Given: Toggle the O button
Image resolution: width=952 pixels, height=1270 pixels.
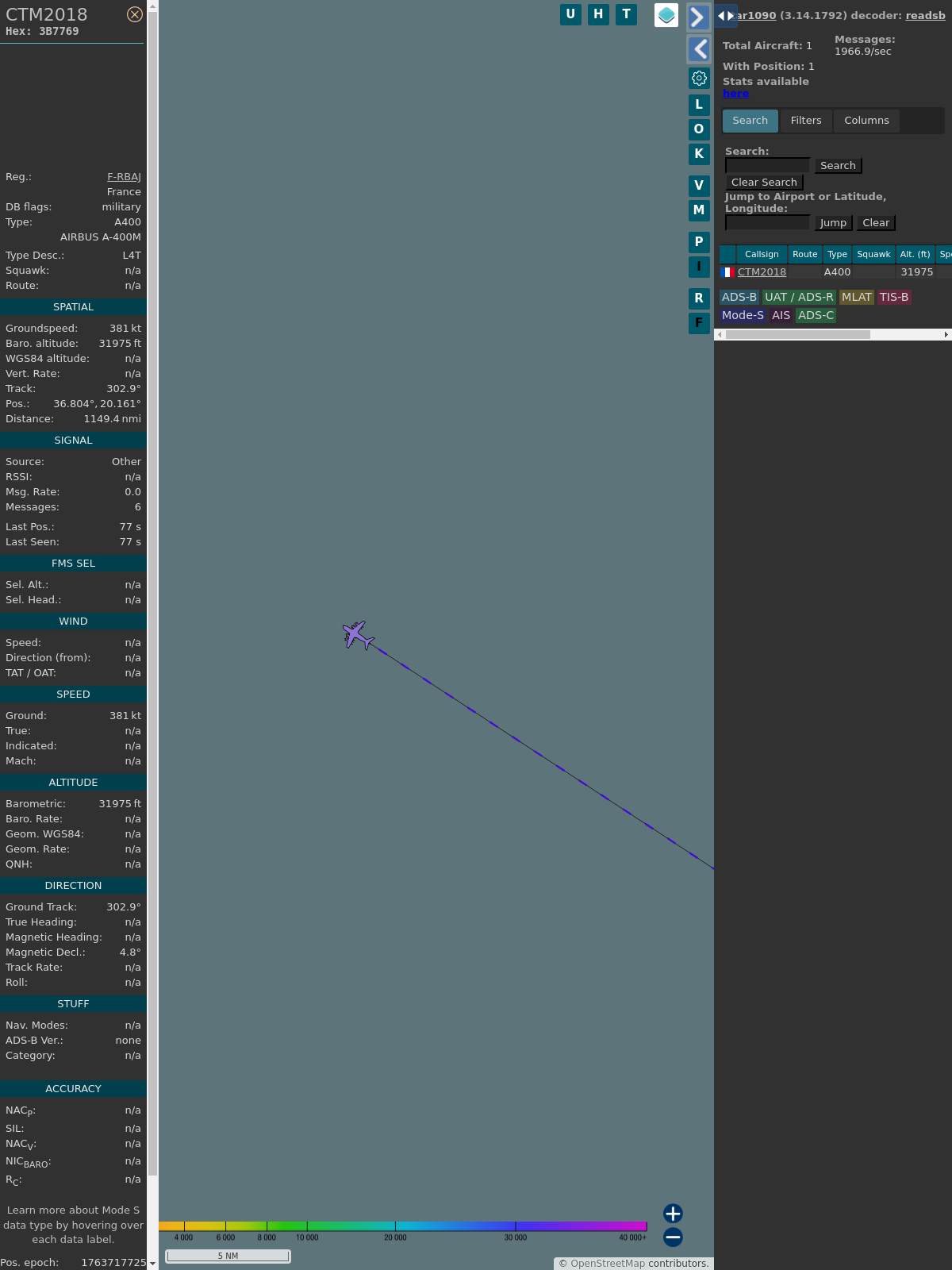Looking at the screenshot, I should click(699, 129).
